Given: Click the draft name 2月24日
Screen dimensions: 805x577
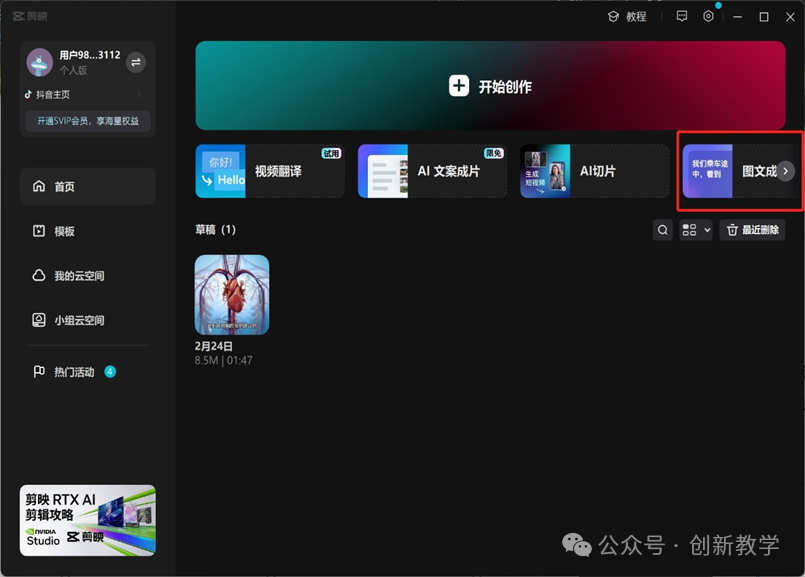Looking at the screenshot, I should (214, 346).
